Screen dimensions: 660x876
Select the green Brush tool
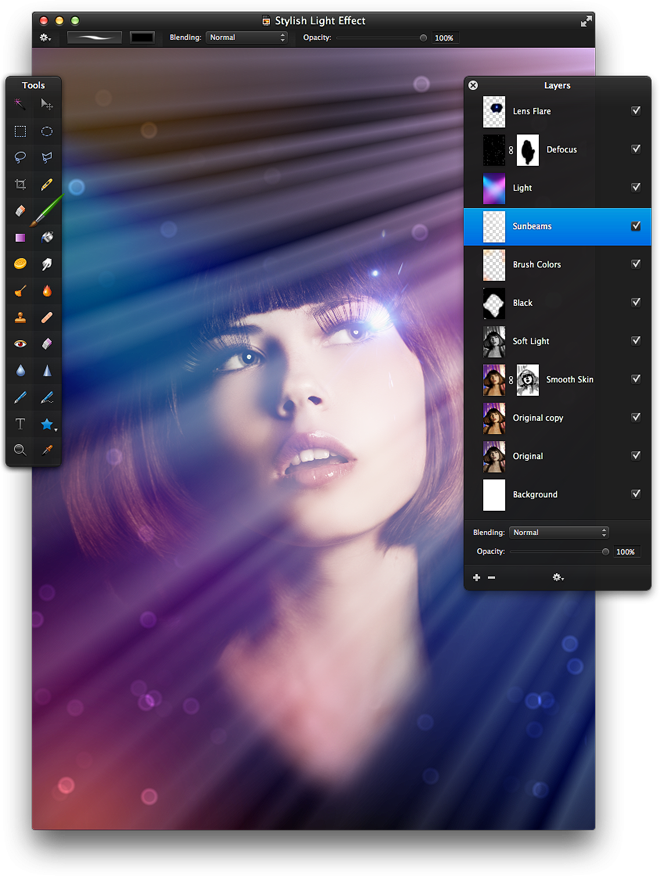coord(47,211)
